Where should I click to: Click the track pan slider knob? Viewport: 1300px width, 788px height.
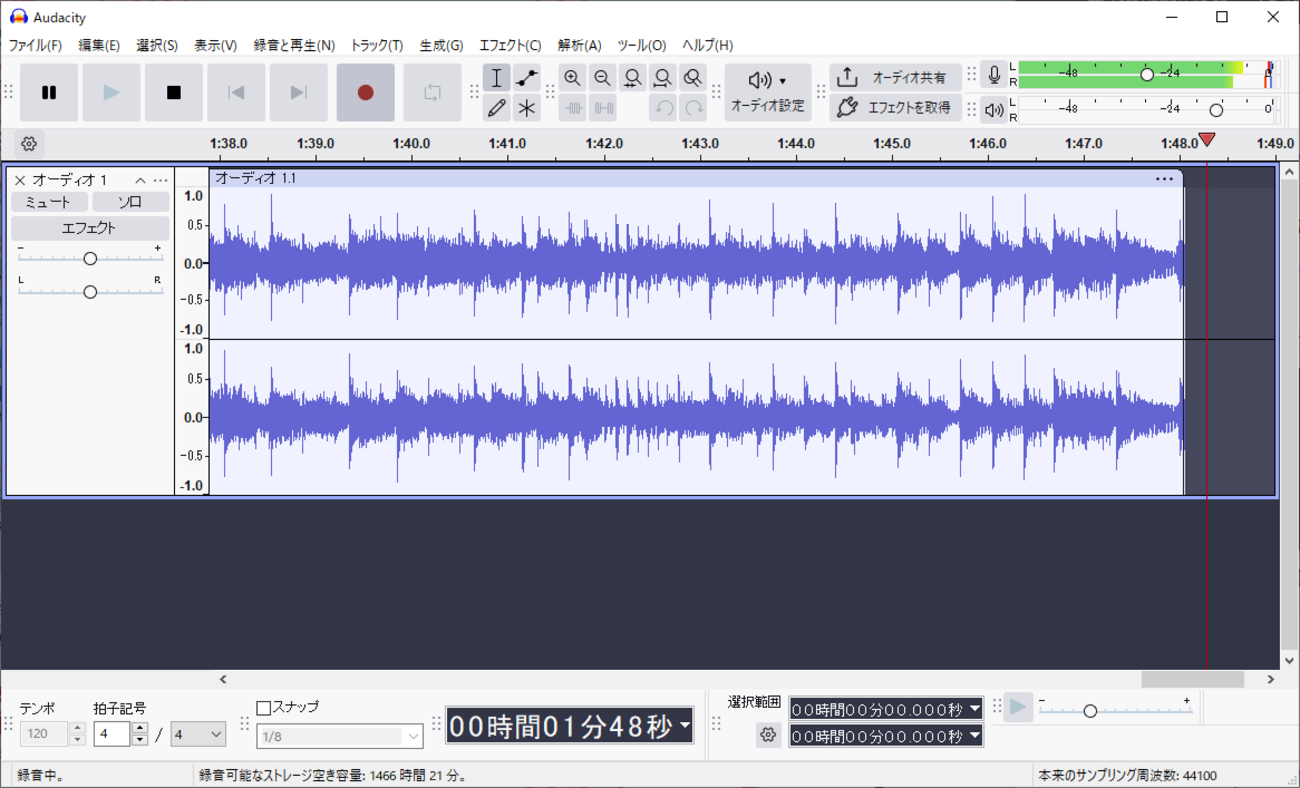click(x=90, y=292)
